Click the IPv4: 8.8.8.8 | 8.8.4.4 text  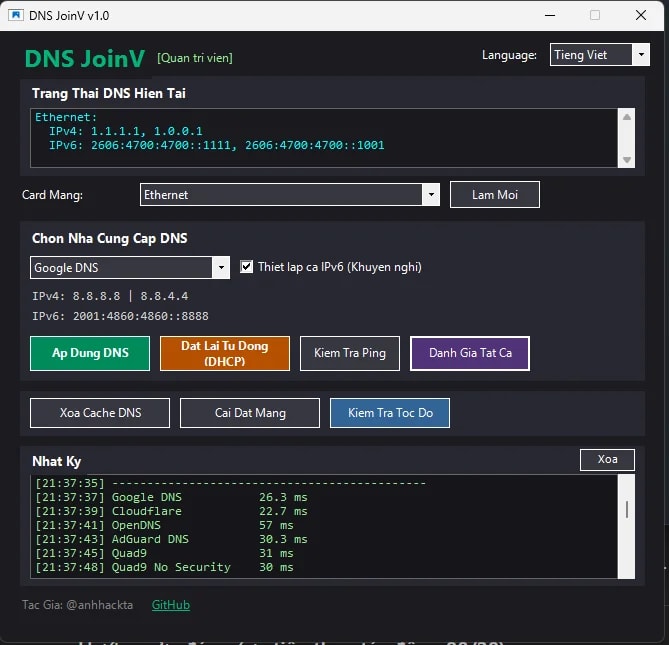tap(111, 296)
